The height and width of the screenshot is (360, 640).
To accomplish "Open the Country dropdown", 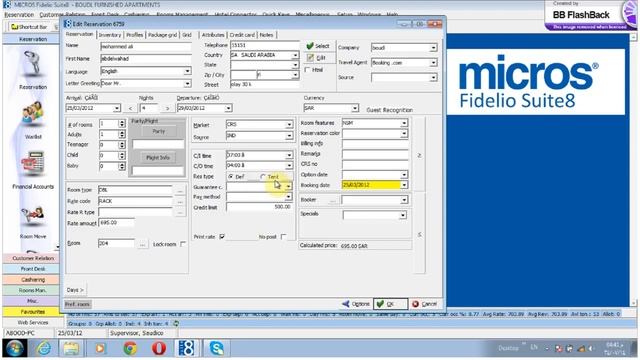I will pyautogui.click(x=295, y=55).
